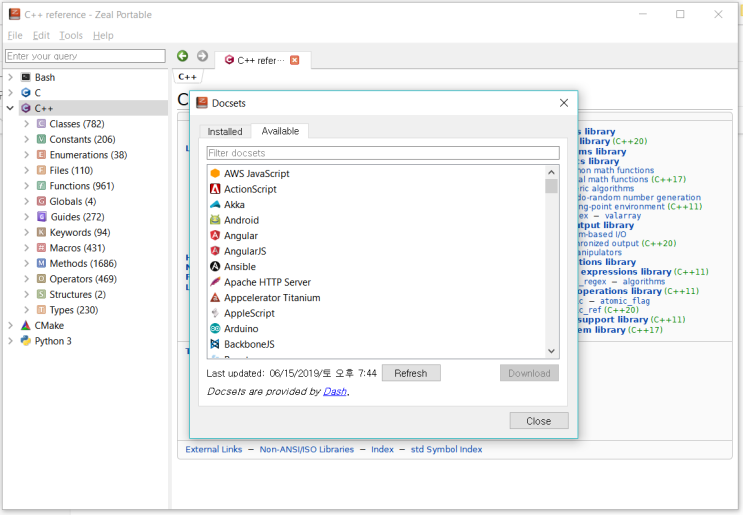
Task: Collapse the C++ docset tree node
Action: pos(10,108)
